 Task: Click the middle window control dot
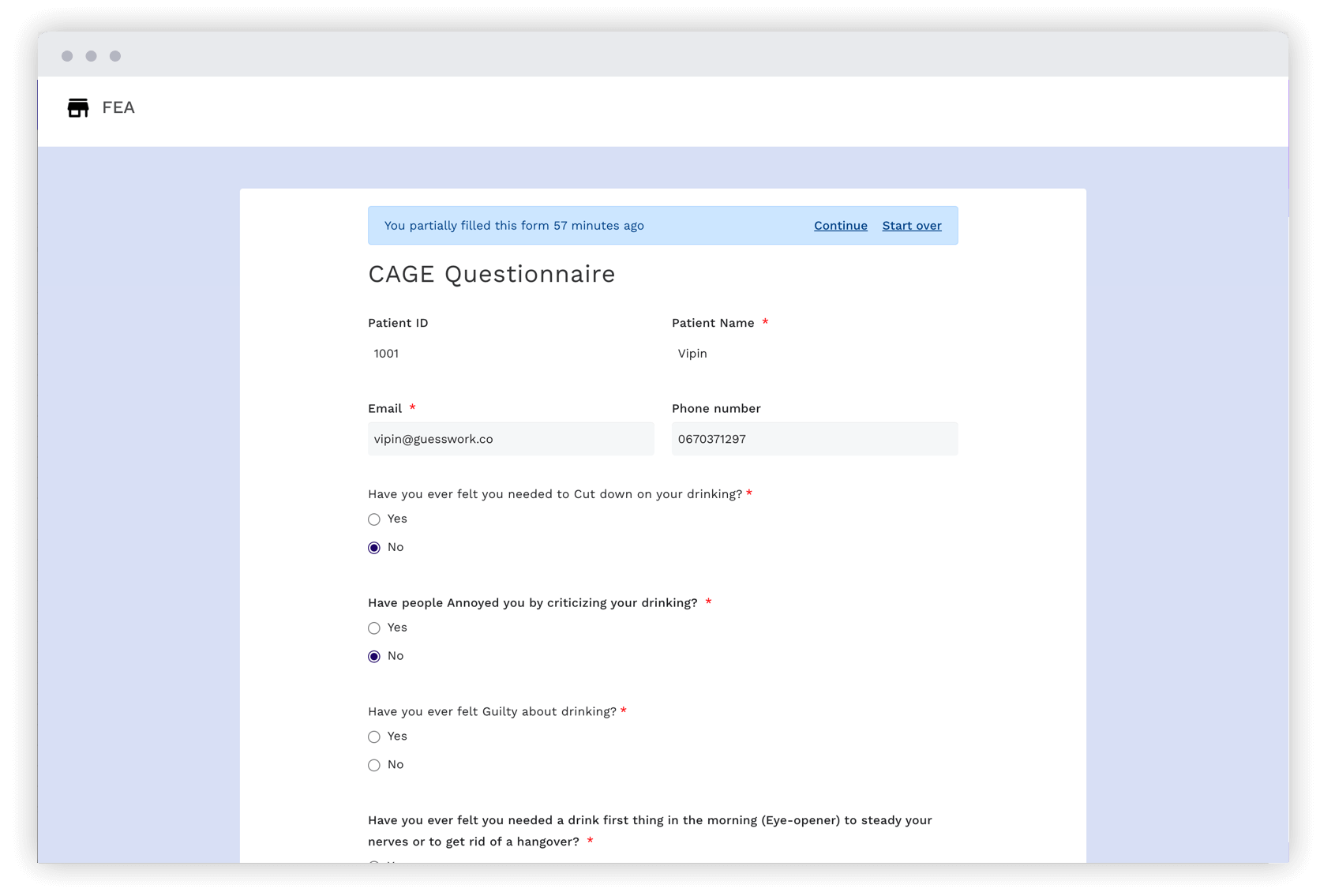click(x=91, y=56)
